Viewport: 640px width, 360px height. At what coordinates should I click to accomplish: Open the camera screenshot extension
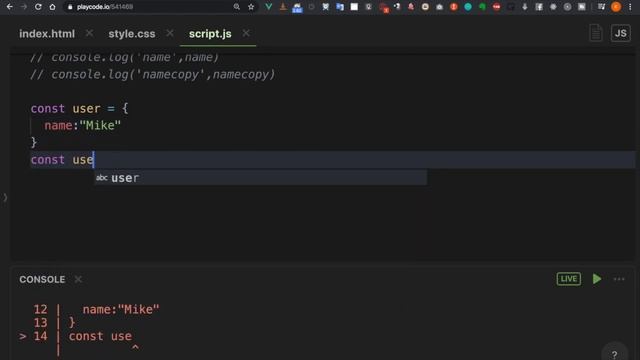click(x=439, y=7)
